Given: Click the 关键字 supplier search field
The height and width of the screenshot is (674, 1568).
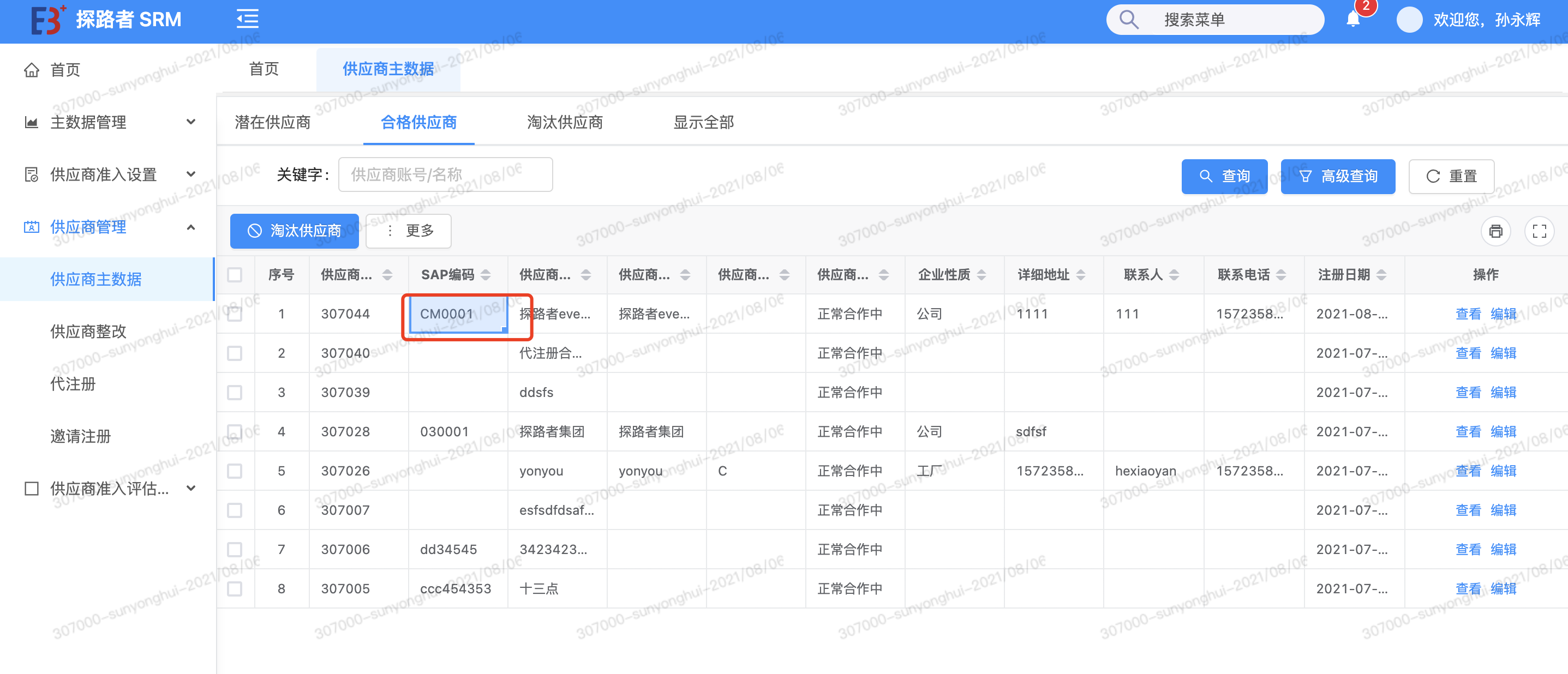Looking at the screenshot, I should click(x=445, y=175).
